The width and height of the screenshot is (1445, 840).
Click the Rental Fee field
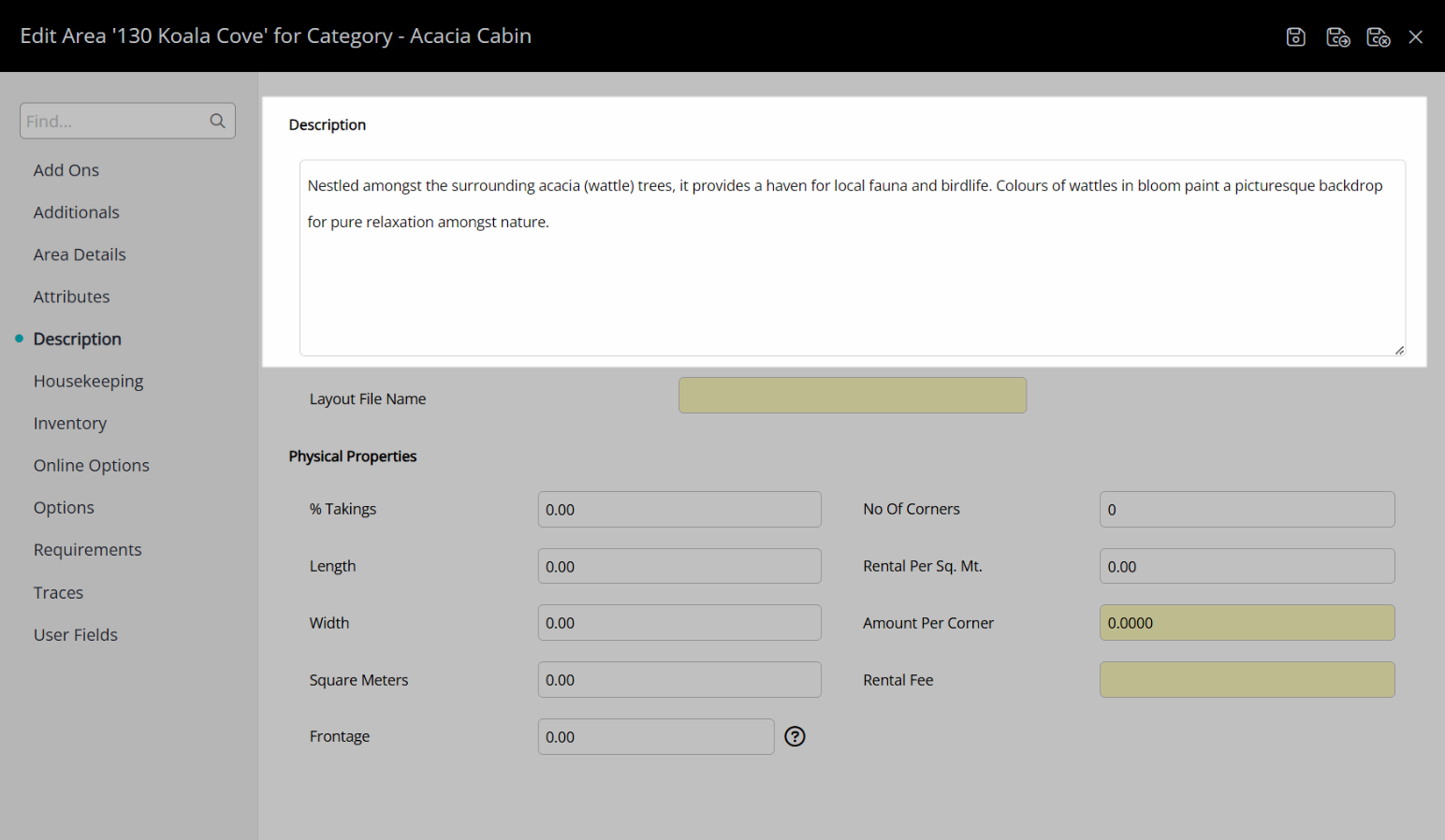click(x=1247, y=679)
